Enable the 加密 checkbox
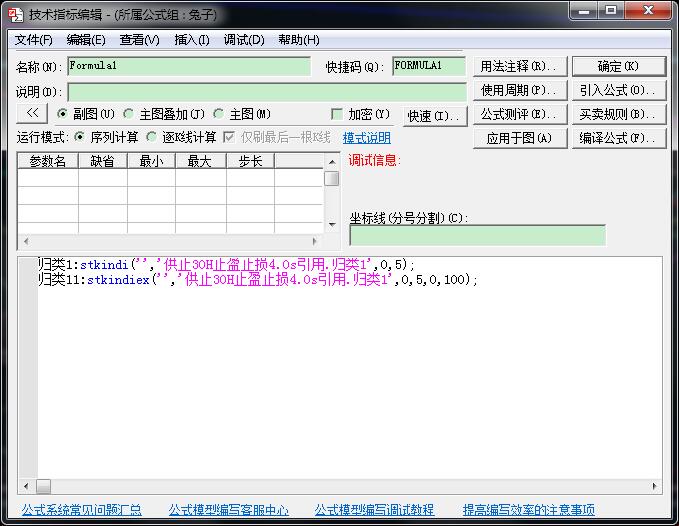679x526 pixels. [337, 114]
